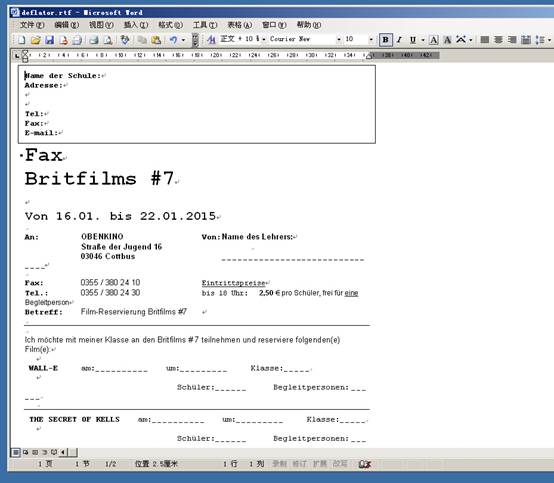The width and height of the screenshot is (554, 483).
Task: Expand the font size 10 dropdown
Action: point(371,39)
